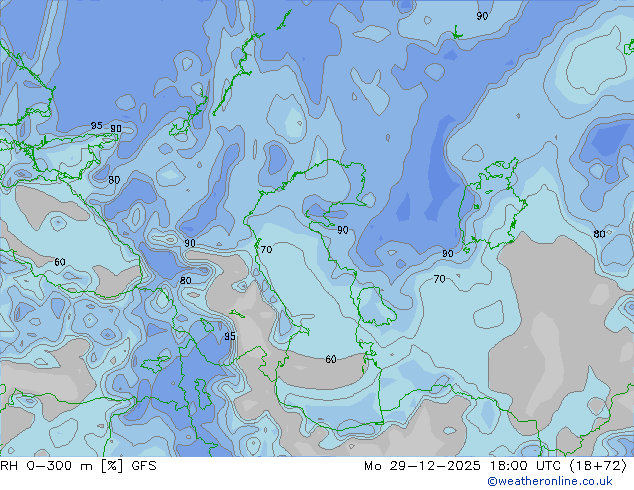Screen dimensions: 634x490
Task: Click the "GFS" model label
Action: pyautogui.click(x=144, y=466)
